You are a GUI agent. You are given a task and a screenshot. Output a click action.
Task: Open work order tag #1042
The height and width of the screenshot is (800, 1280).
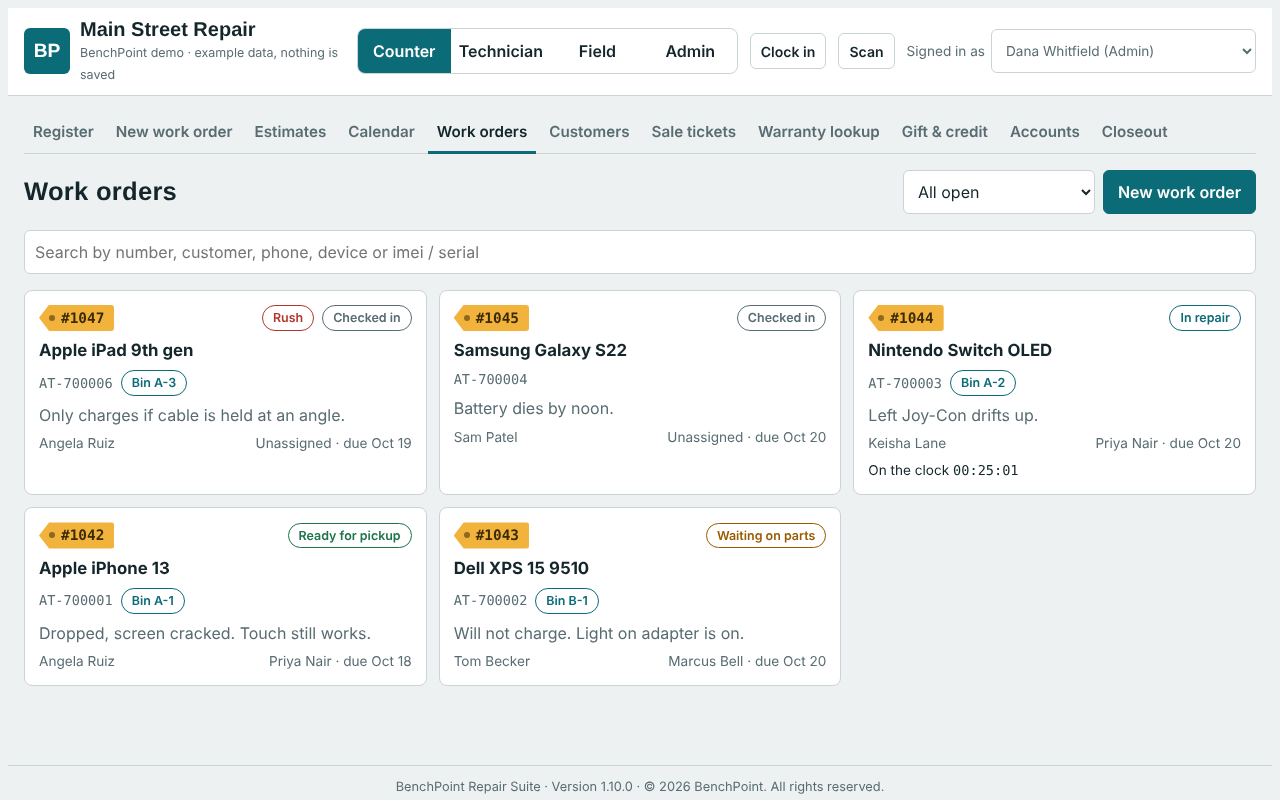pyautogui.click(x=77, y=536)
